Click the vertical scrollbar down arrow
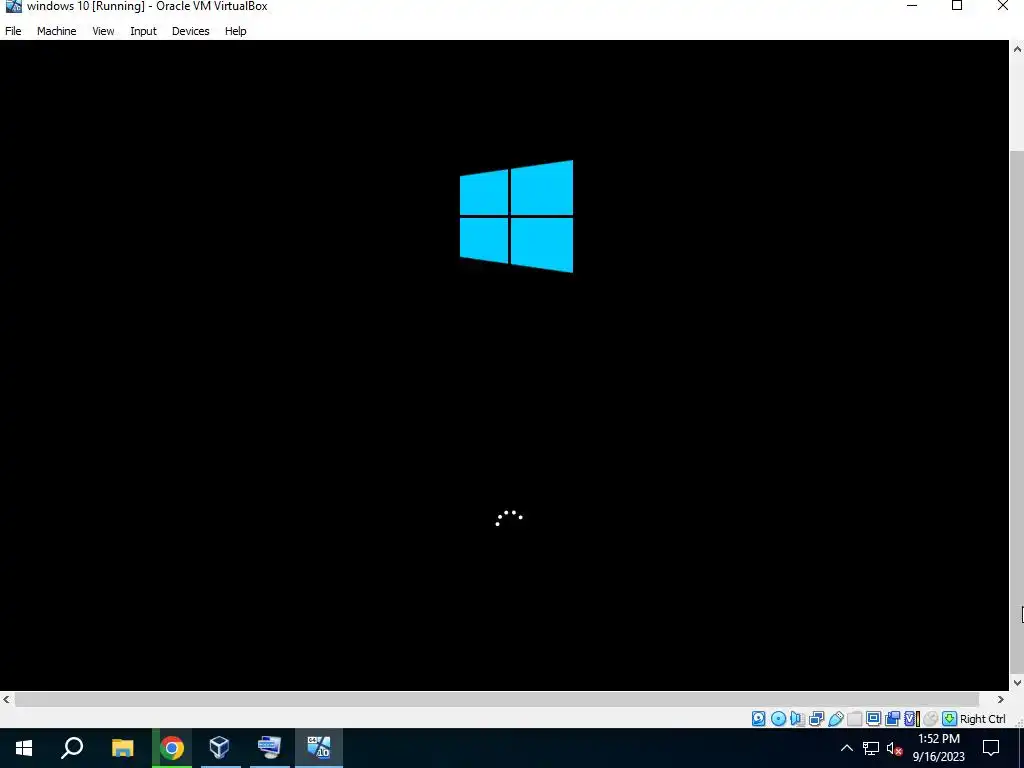1024x768 pixels. pyautogui.click(x=1017, y=682)
